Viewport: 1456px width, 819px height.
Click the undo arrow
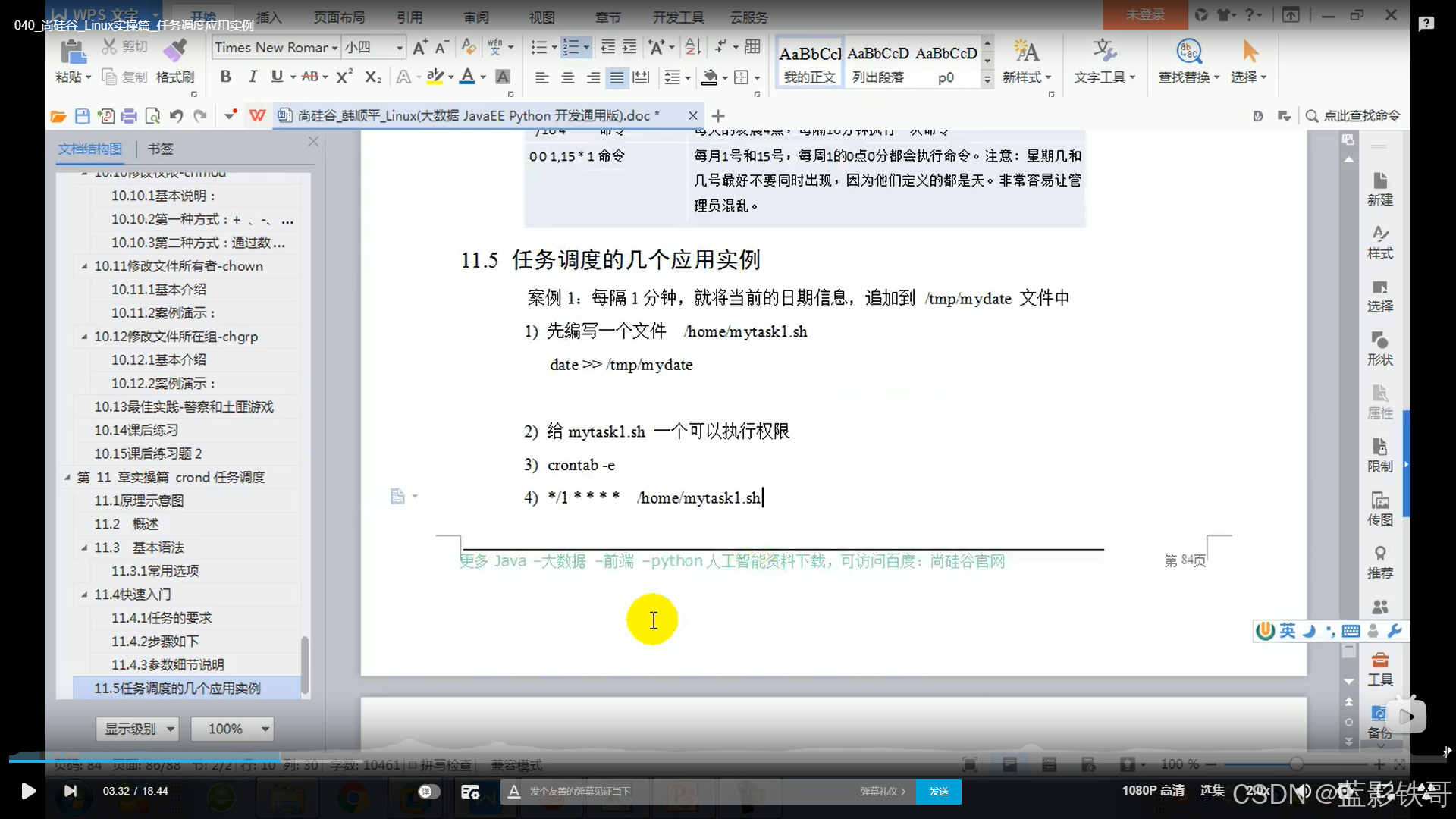(176, 116)
